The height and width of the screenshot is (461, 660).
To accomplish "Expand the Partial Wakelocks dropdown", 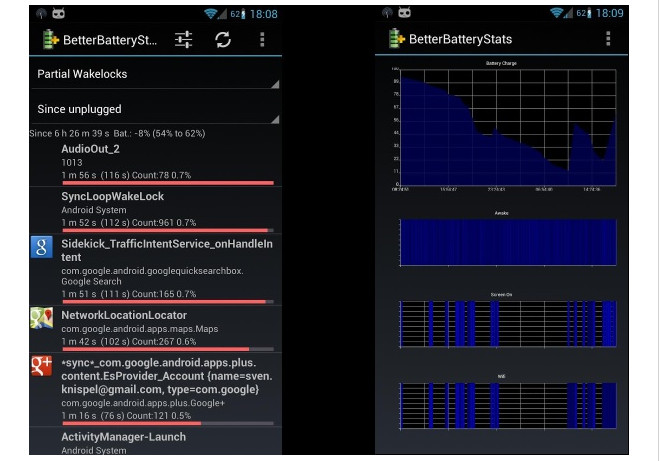I will click(155, 74).
